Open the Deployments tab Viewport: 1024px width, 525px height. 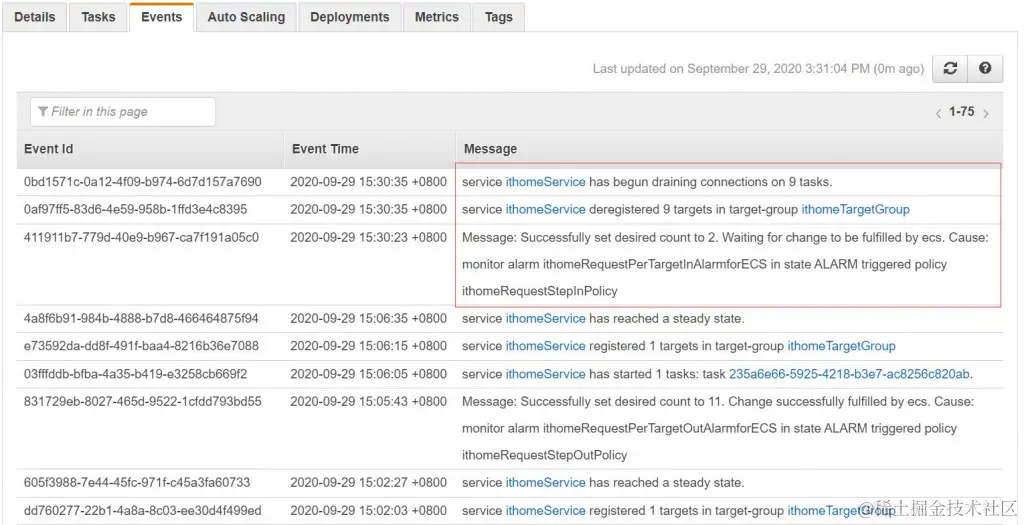click(349, 17)
